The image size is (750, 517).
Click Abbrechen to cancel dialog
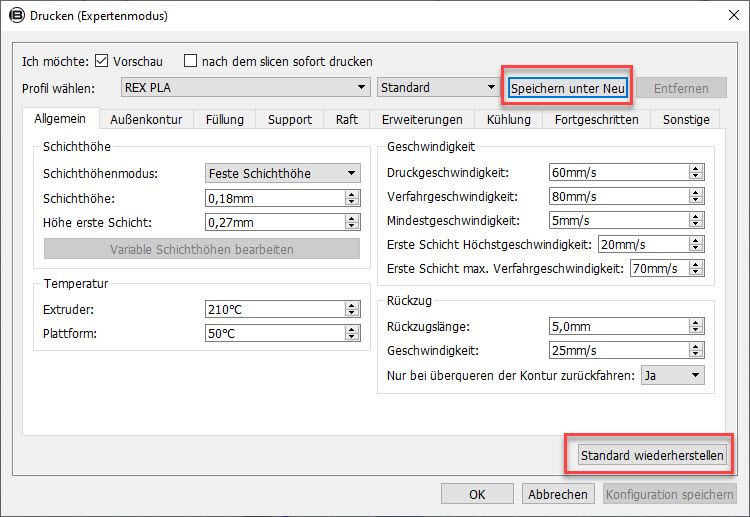pyautogui.click(x=558, y=494)
